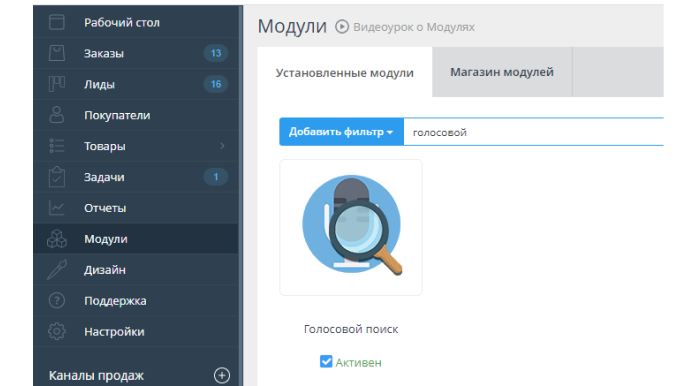The width and height of the screenshot is (697, 386).
Task: Click the Заказы shopping bag icon
Action: pyautogui.click(x=57, y=53)
